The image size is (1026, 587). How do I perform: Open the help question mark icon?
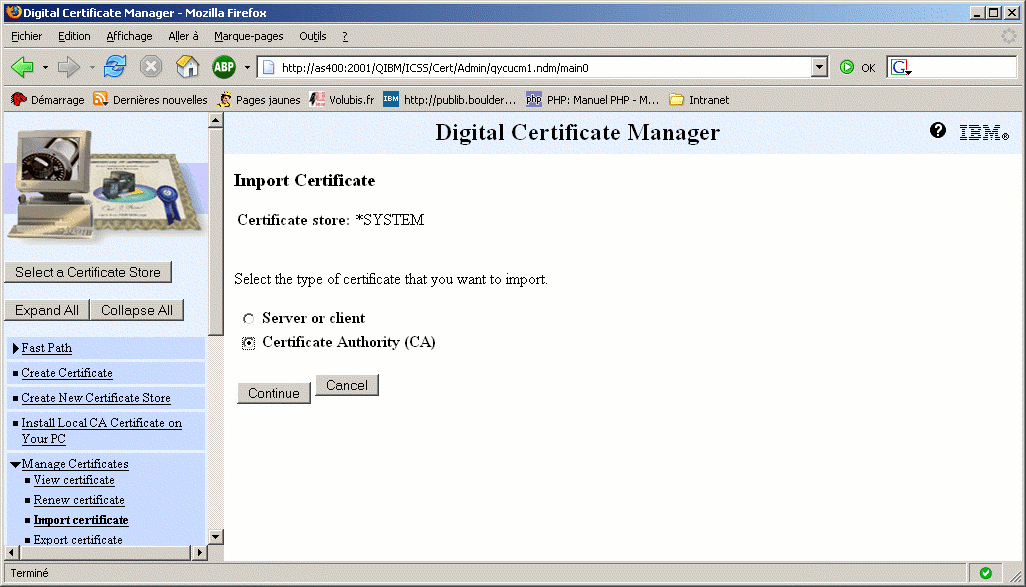coord(938,130)
